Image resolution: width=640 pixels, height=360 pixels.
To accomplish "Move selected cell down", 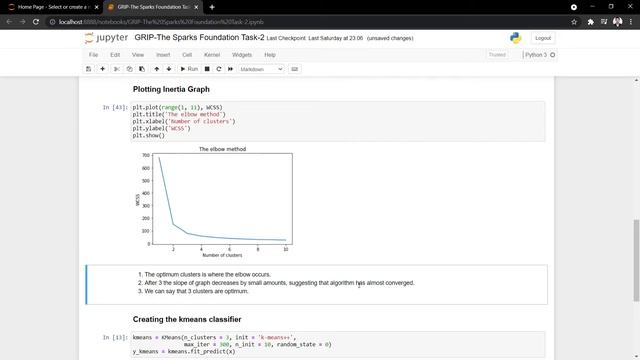I will click(169, 69).
